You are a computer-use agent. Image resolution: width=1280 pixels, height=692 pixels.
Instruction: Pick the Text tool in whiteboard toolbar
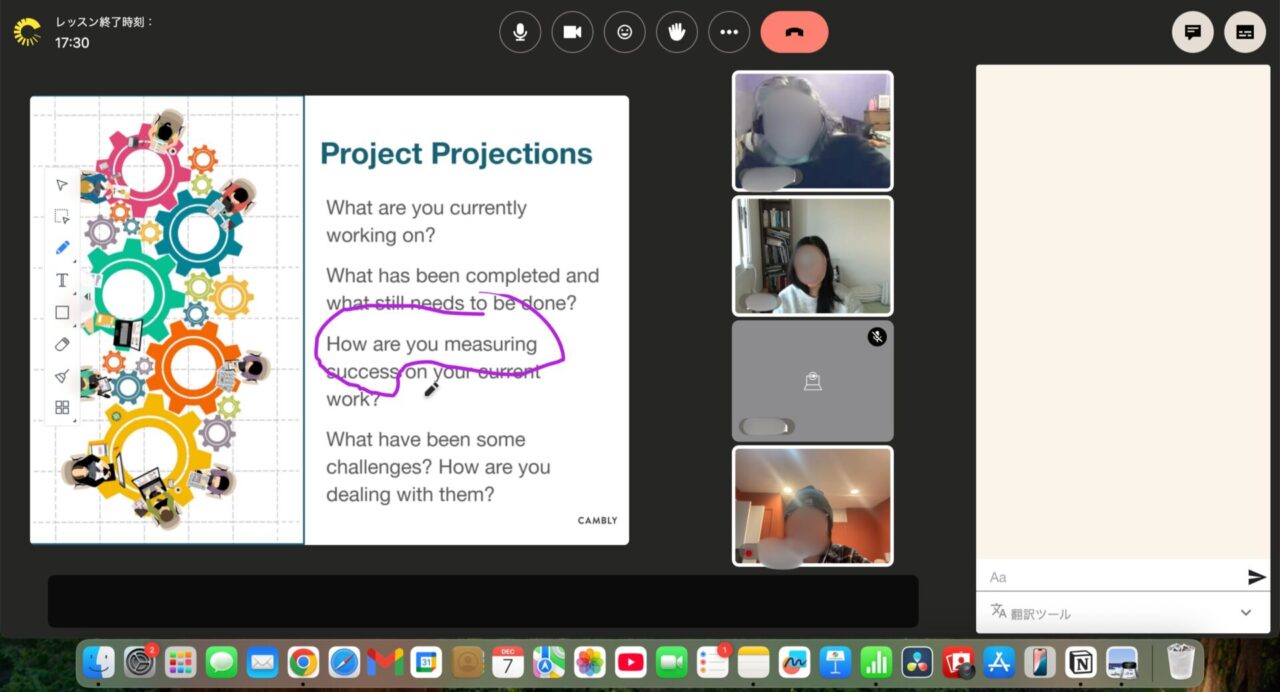point(62,280)
